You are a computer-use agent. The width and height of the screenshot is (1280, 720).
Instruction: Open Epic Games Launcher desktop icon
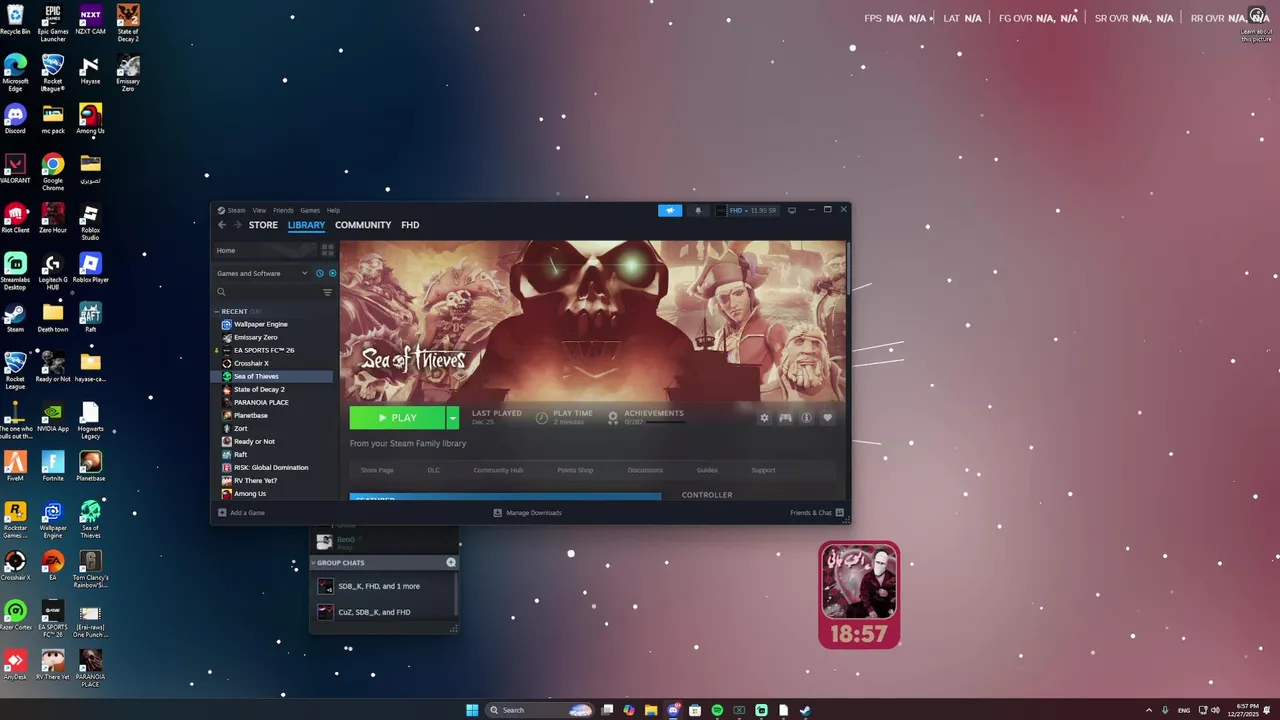(x=53, y=23)
